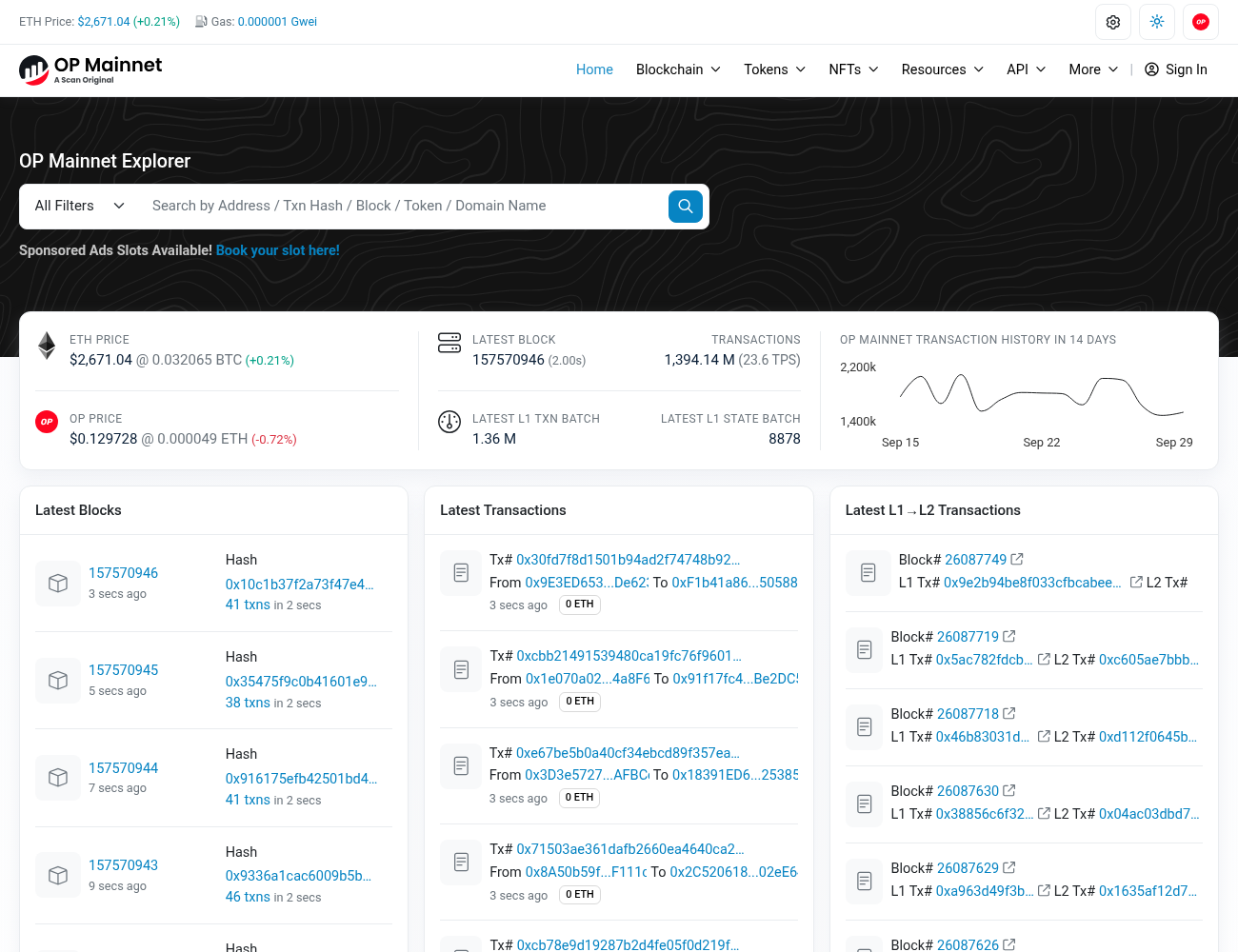
Task: Click the gas value 0.000001 Gwei
Action: [x=277, y=22]
